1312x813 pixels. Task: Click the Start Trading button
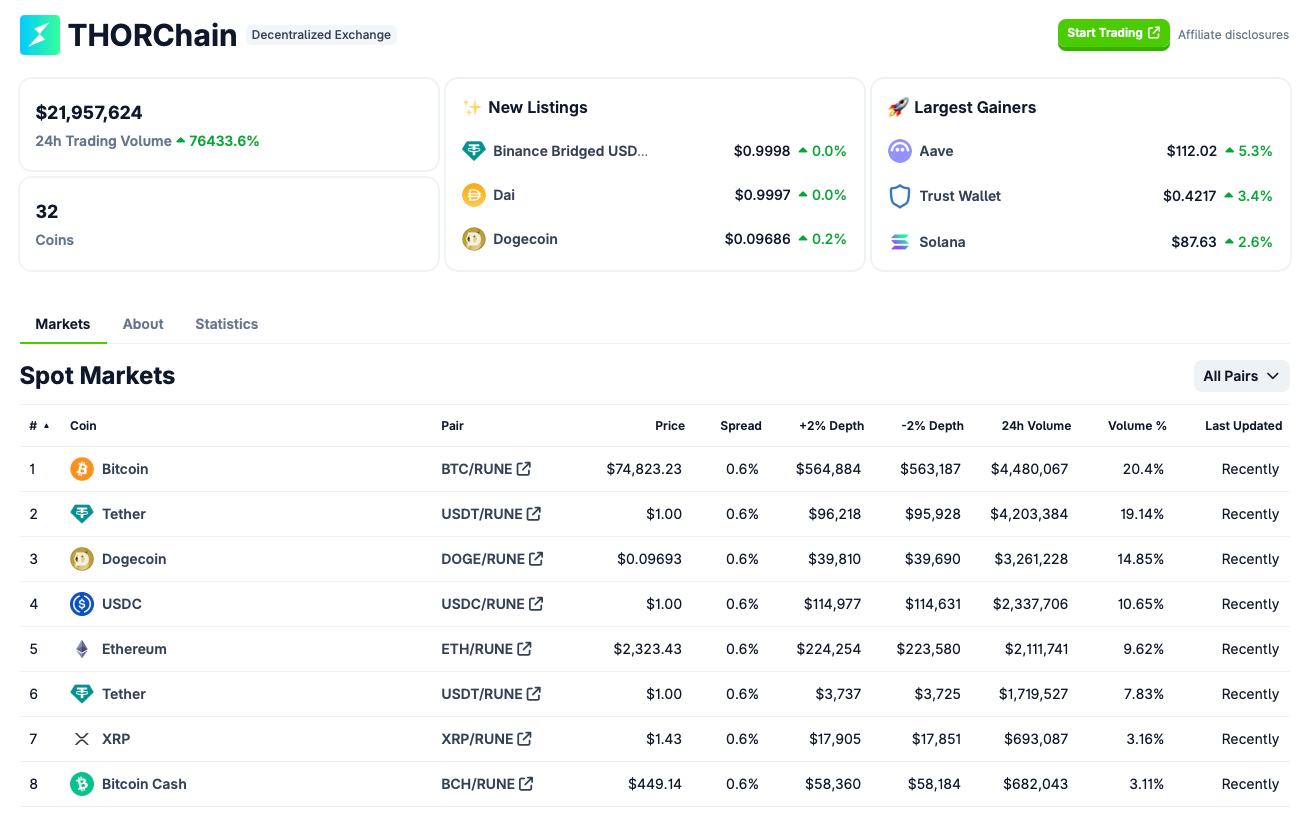[x=1114, y=34]
